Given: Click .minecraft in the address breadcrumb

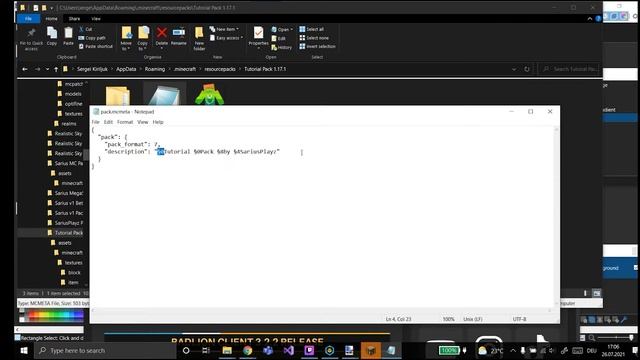Looking at the screenshot, I should (185, 69).
